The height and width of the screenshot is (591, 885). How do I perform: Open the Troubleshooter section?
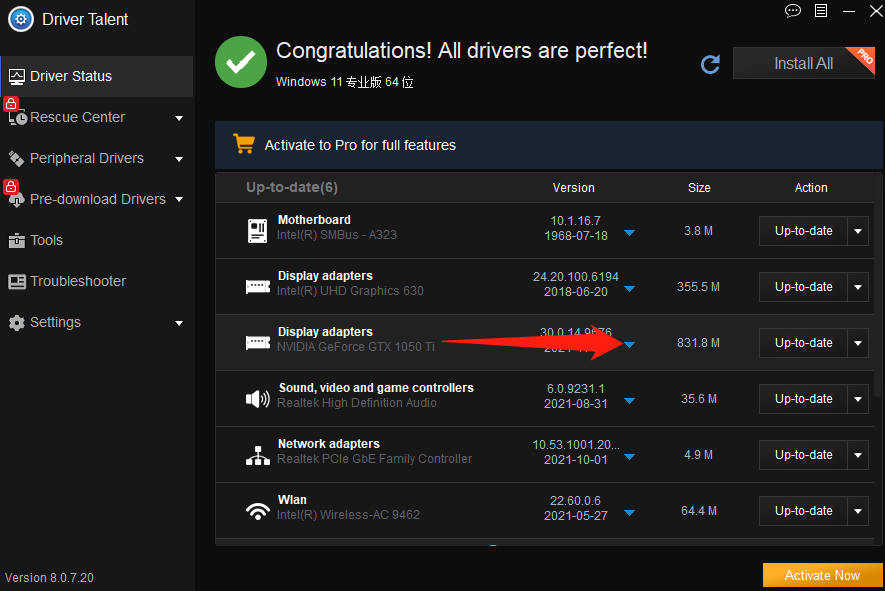click(x=97, y=281)
